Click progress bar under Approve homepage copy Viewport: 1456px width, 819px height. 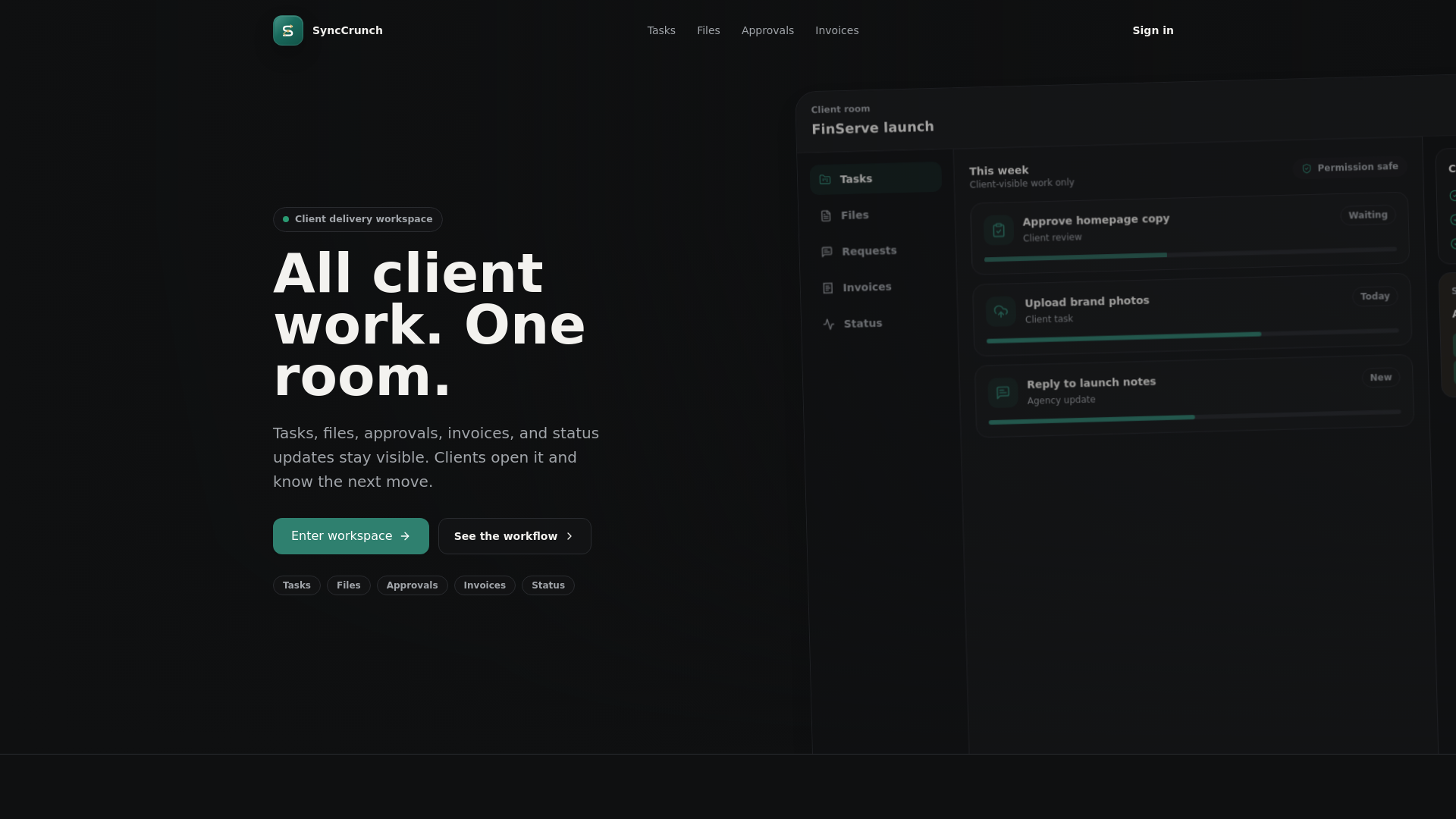coord(1191,253)
